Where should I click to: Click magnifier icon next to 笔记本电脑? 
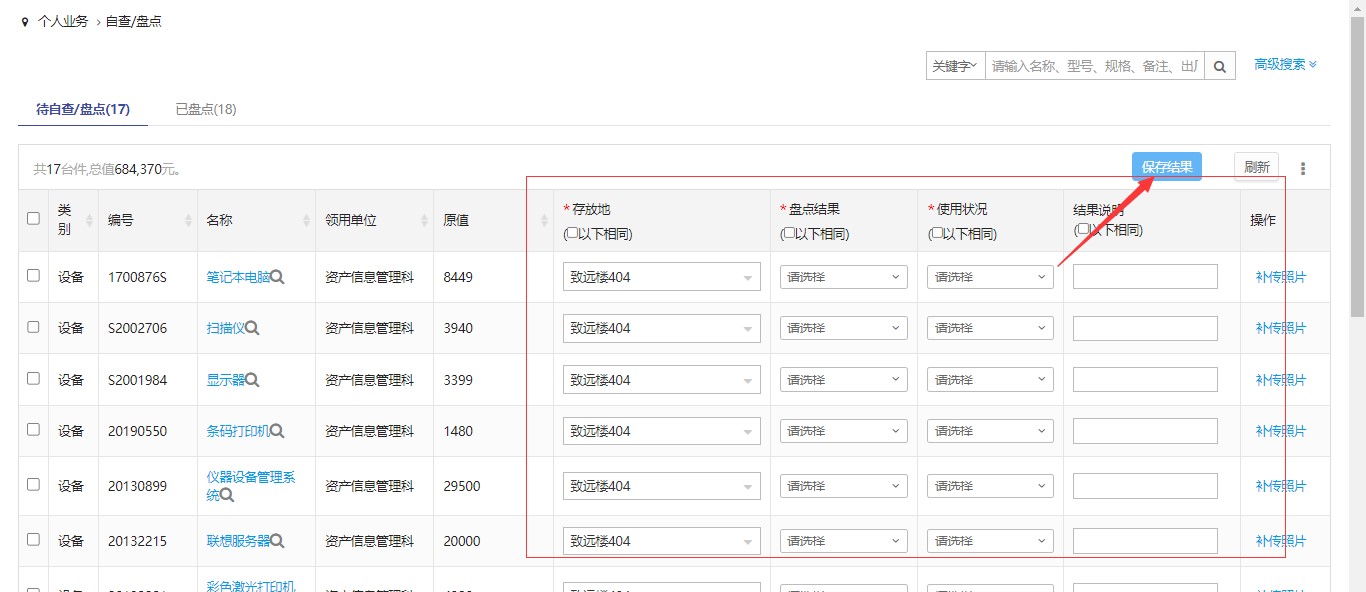pyautogui.click(x=277, y=277)
